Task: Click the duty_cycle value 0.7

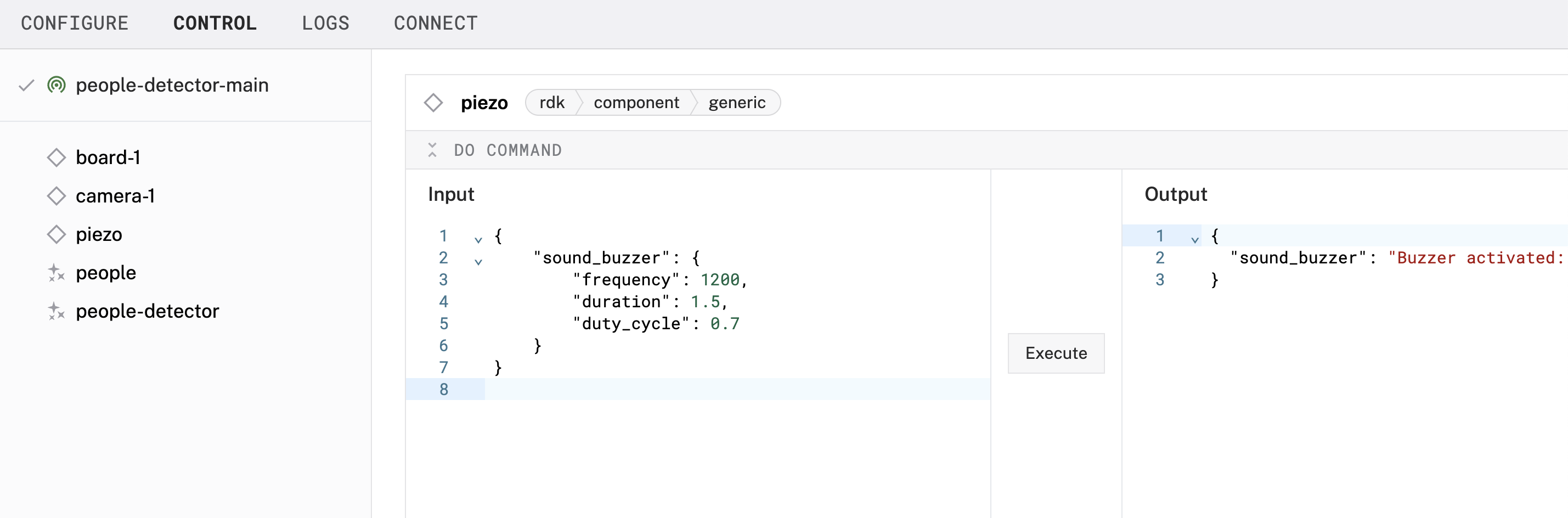Action: (725, 323)
